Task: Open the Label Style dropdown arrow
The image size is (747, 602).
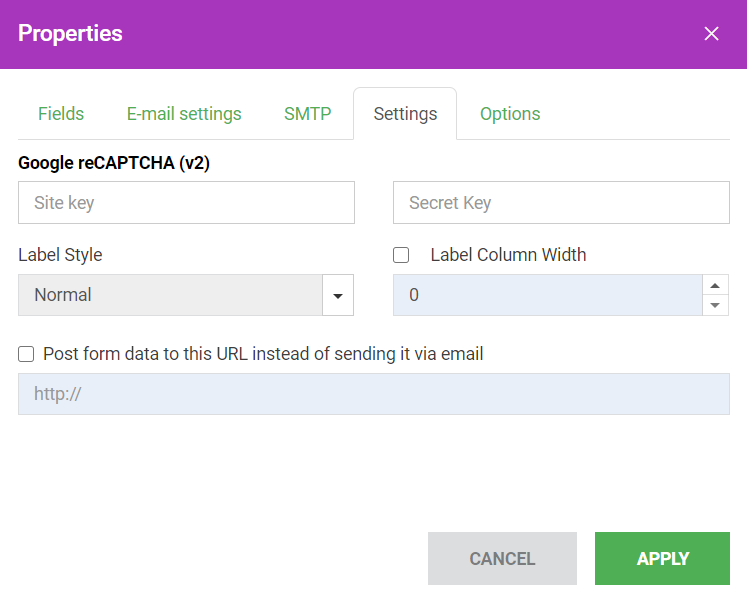Action: (x=338, y=295)
